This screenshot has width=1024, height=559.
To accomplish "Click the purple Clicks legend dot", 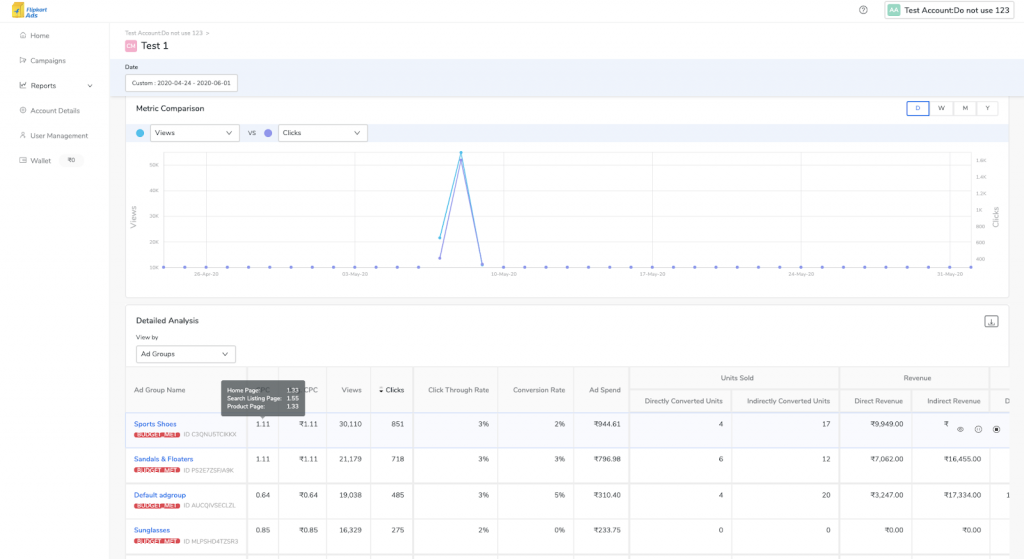I will (268, 133).
